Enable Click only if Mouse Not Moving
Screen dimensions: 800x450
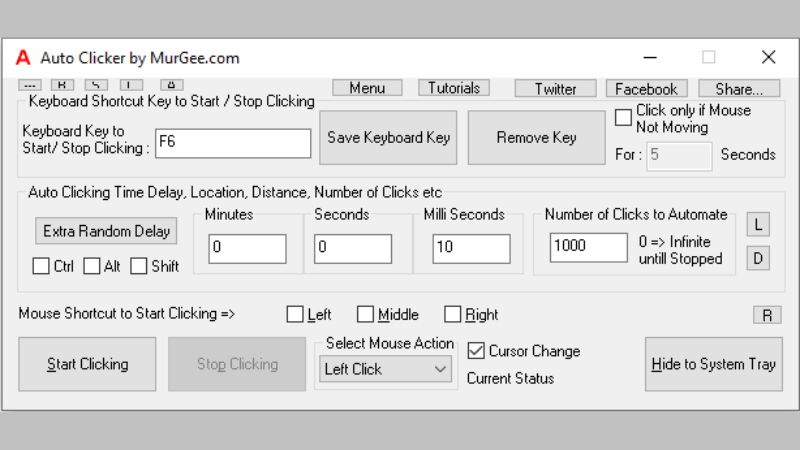click(623, 117)
